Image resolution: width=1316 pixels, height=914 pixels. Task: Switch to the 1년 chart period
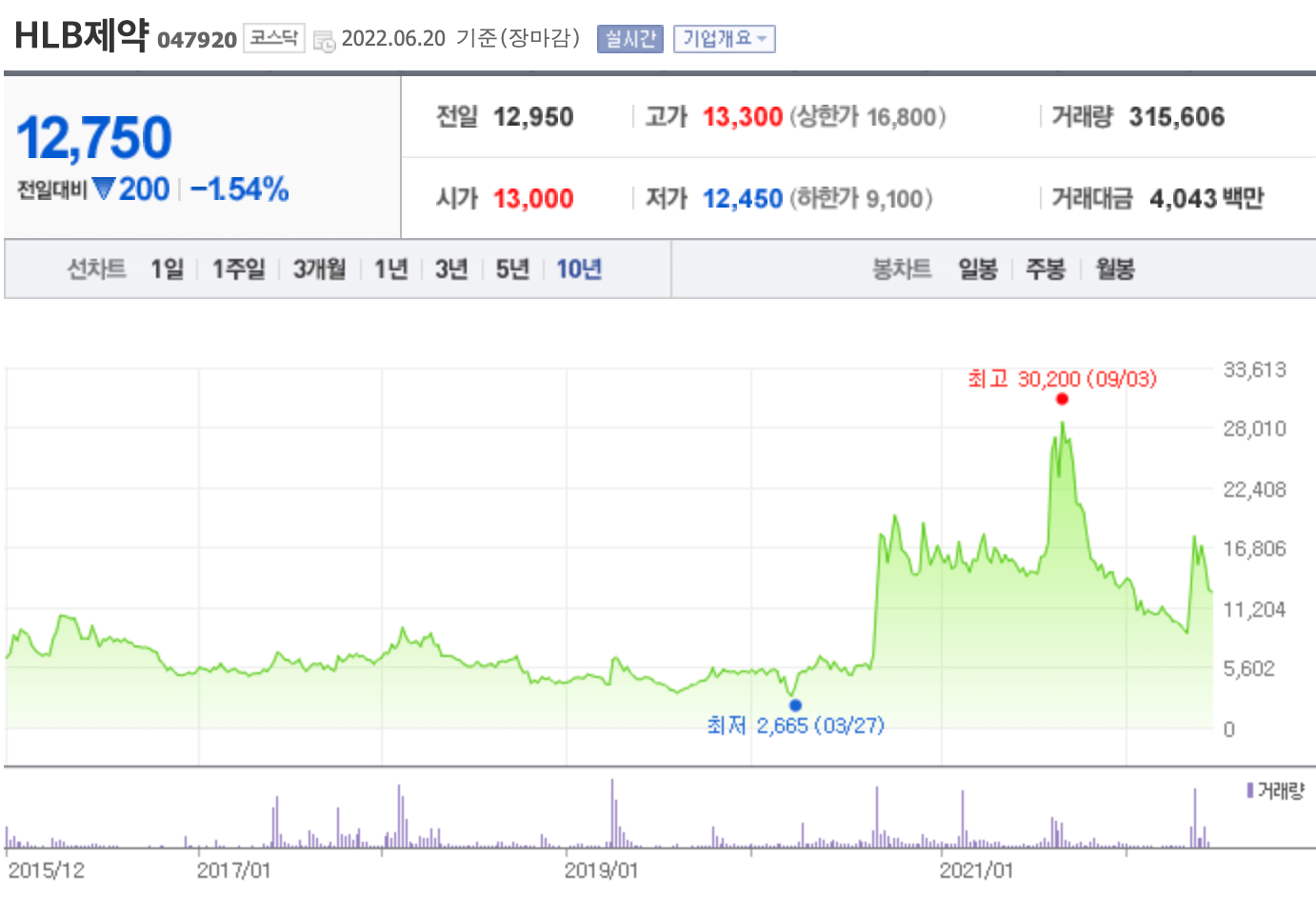[x=390, y=269]
